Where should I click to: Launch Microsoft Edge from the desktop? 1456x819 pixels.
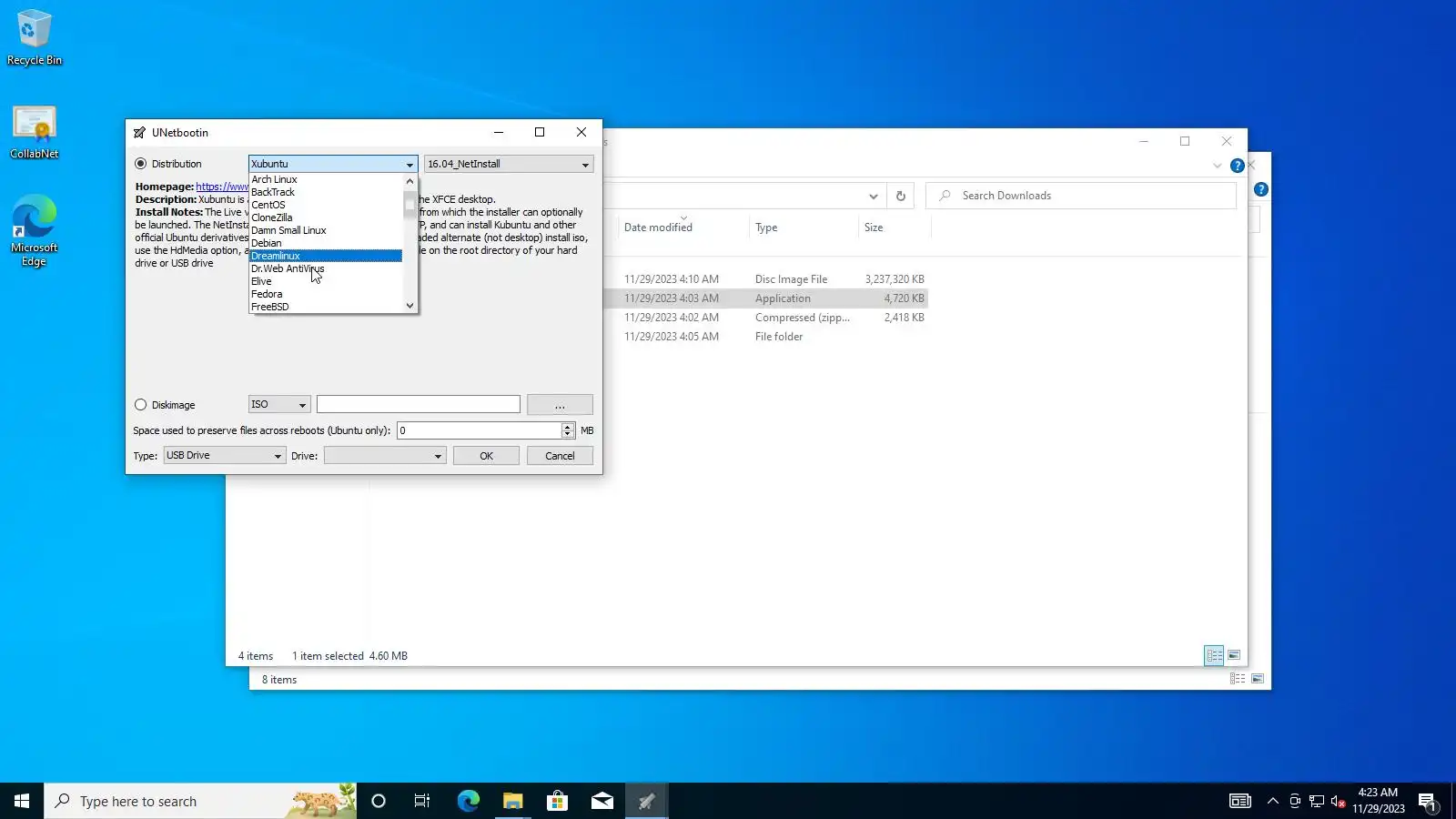(x=35, y=230)
